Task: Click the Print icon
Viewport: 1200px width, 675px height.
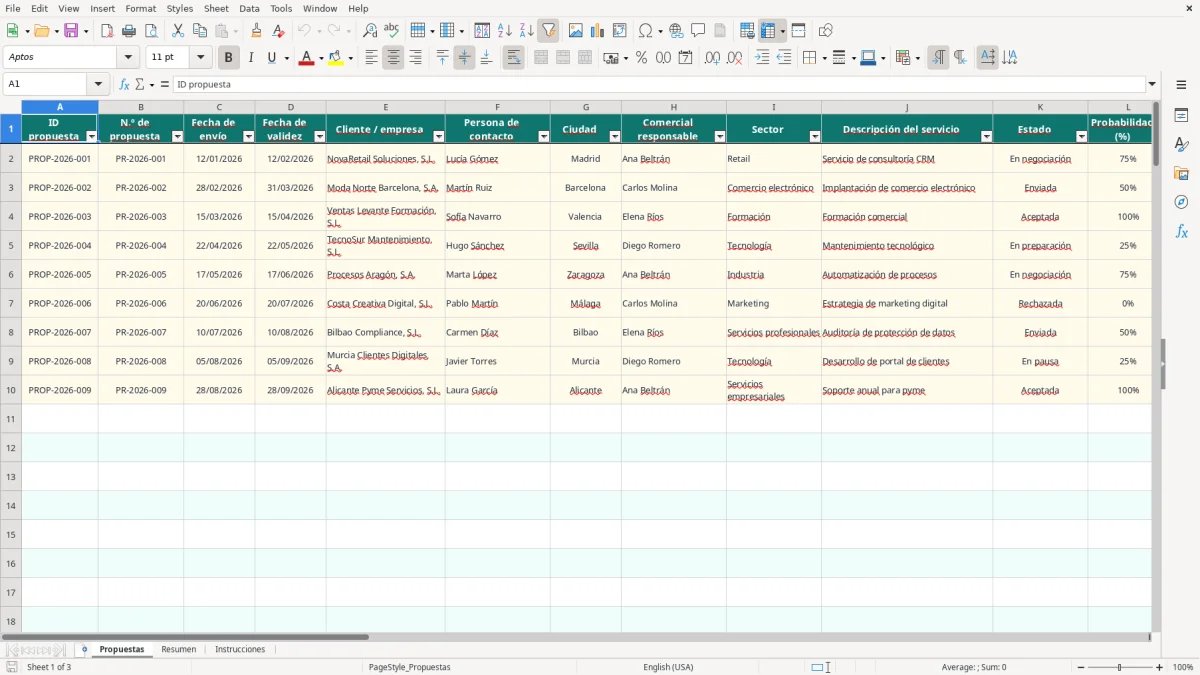Action: 129,31
